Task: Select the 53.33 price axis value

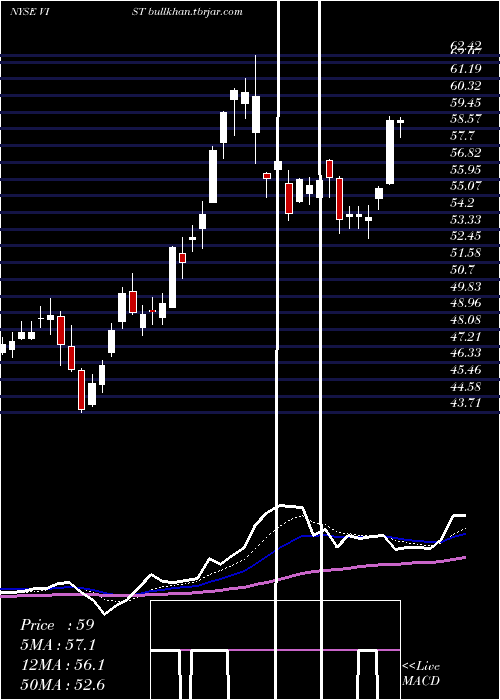Action: (466, 220)
